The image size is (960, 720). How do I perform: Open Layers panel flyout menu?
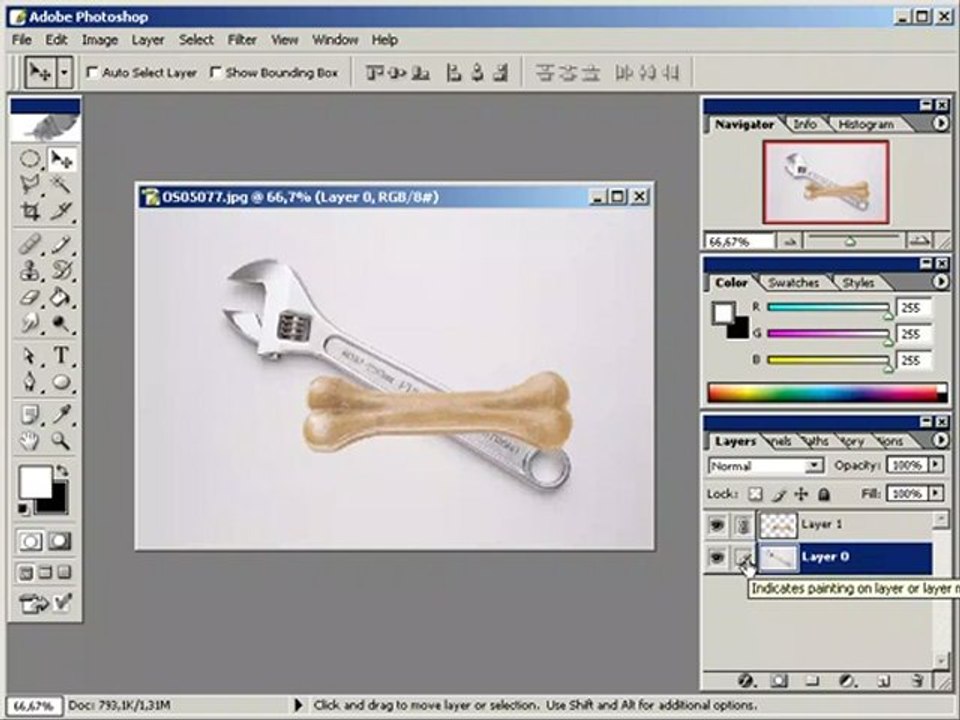tap(940, 440)
